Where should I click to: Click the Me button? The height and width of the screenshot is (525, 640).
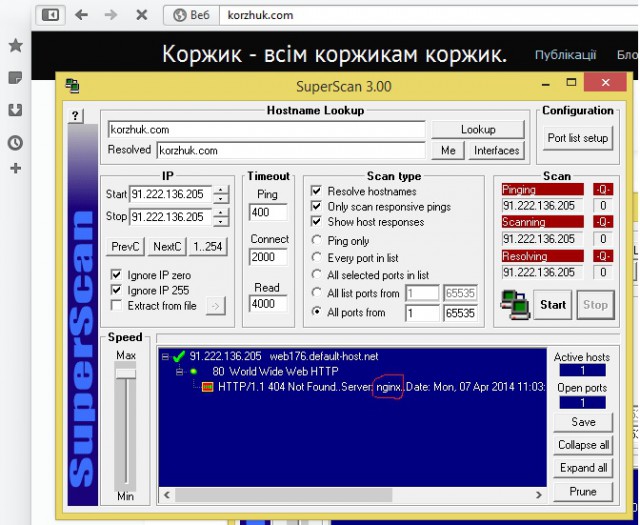[x=448, y=151]
